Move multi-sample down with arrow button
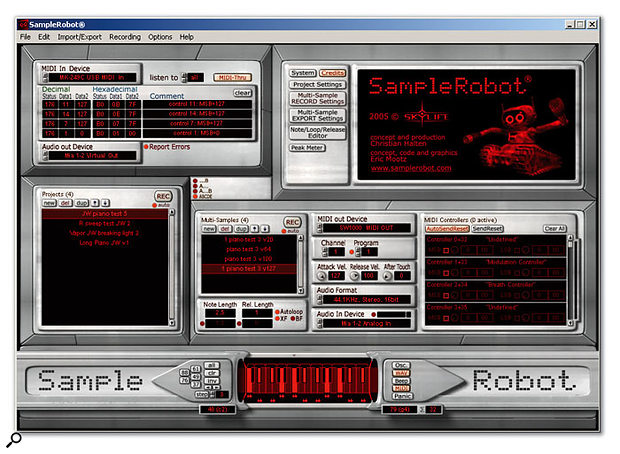 pos(265,229)
